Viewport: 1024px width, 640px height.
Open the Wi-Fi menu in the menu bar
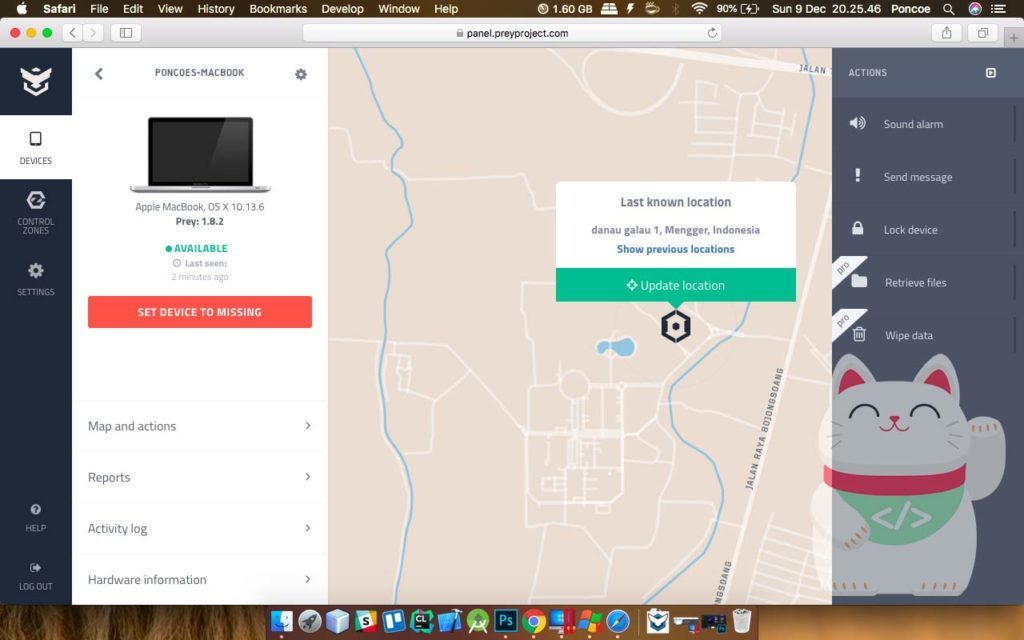699,9
